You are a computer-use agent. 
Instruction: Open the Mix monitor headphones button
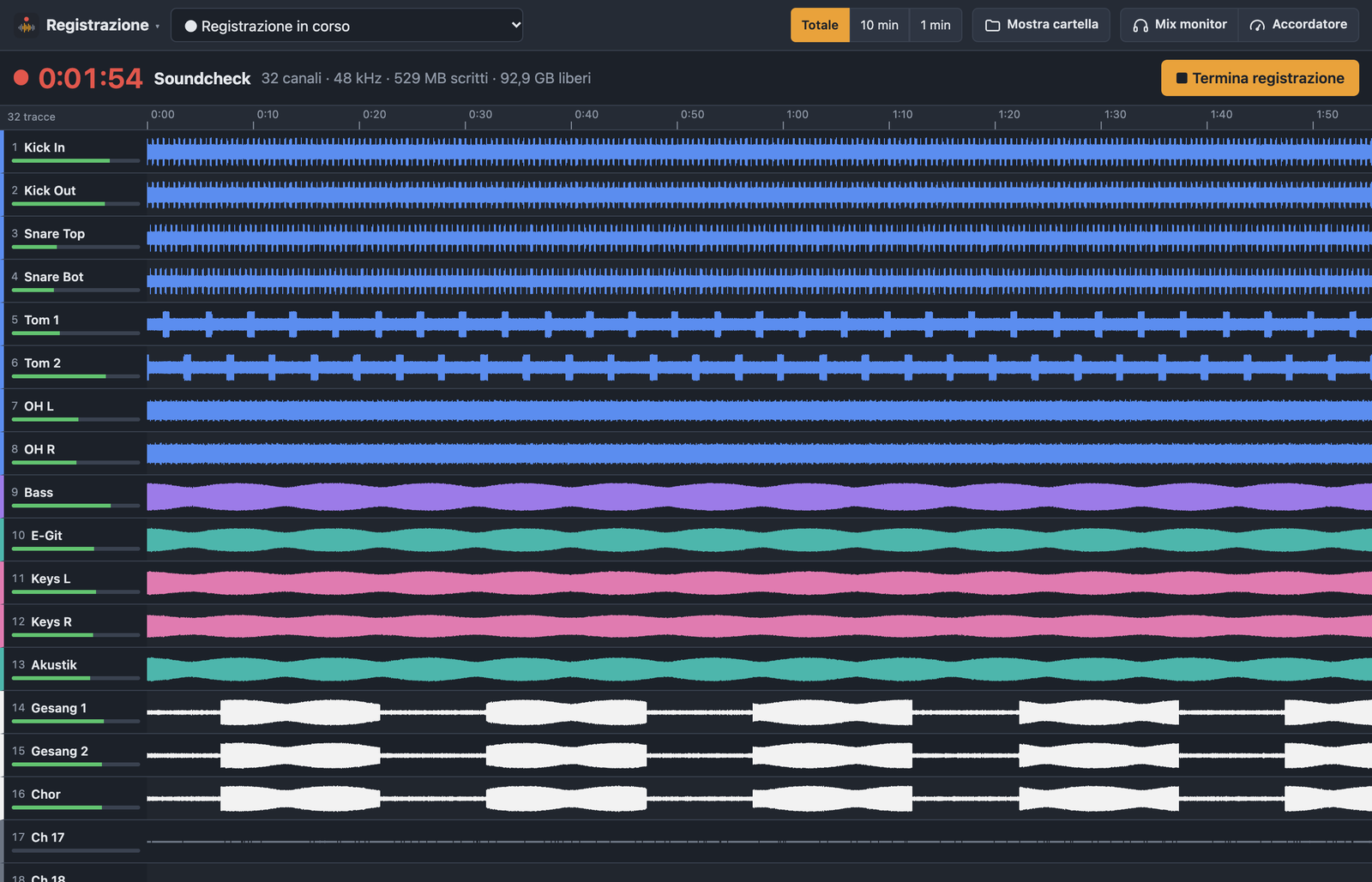point(1179,25)
